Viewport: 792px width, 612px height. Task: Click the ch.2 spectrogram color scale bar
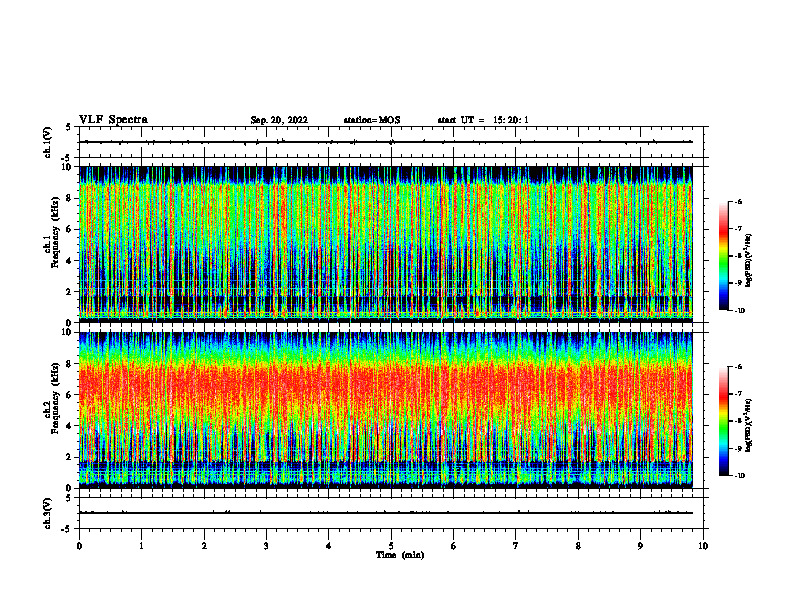click(723, 421)
